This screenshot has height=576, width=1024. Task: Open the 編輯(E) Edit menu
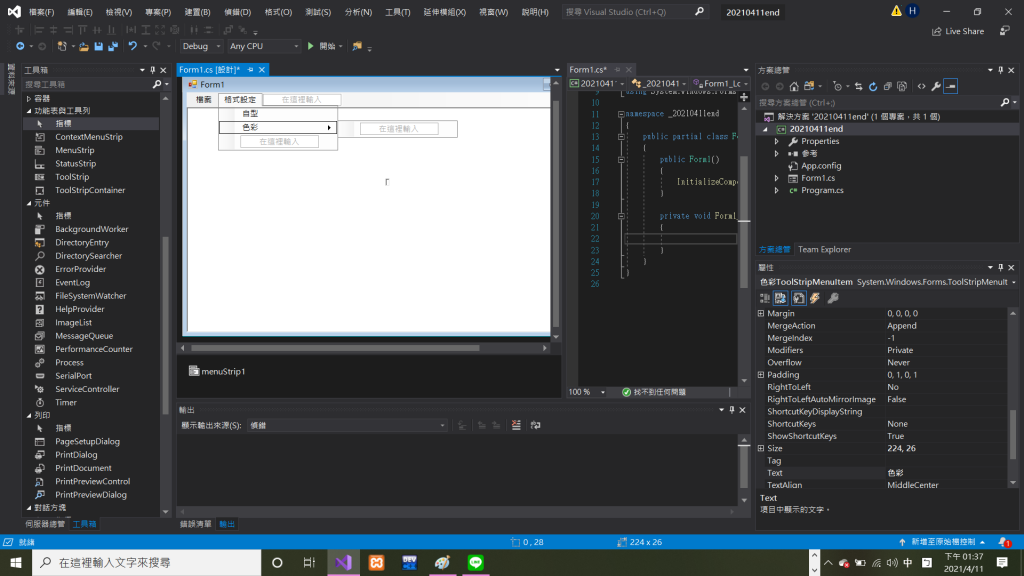[x=80, y=12]
